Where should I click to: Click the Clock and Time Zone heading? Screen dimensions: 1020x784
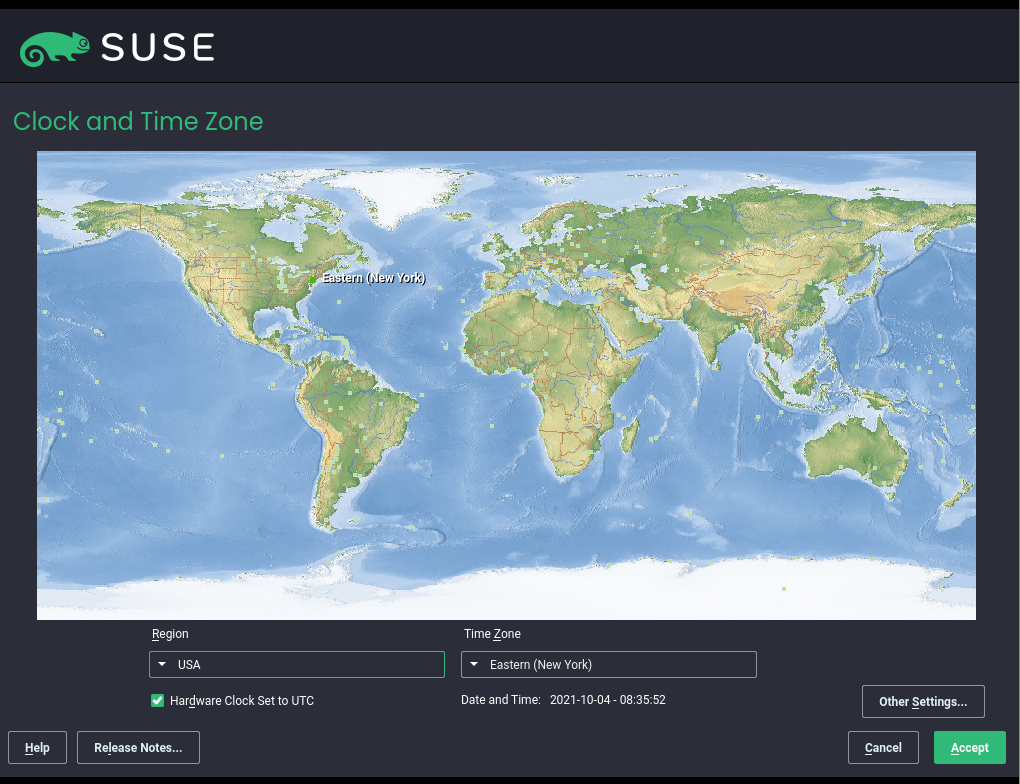click(138, 122)
